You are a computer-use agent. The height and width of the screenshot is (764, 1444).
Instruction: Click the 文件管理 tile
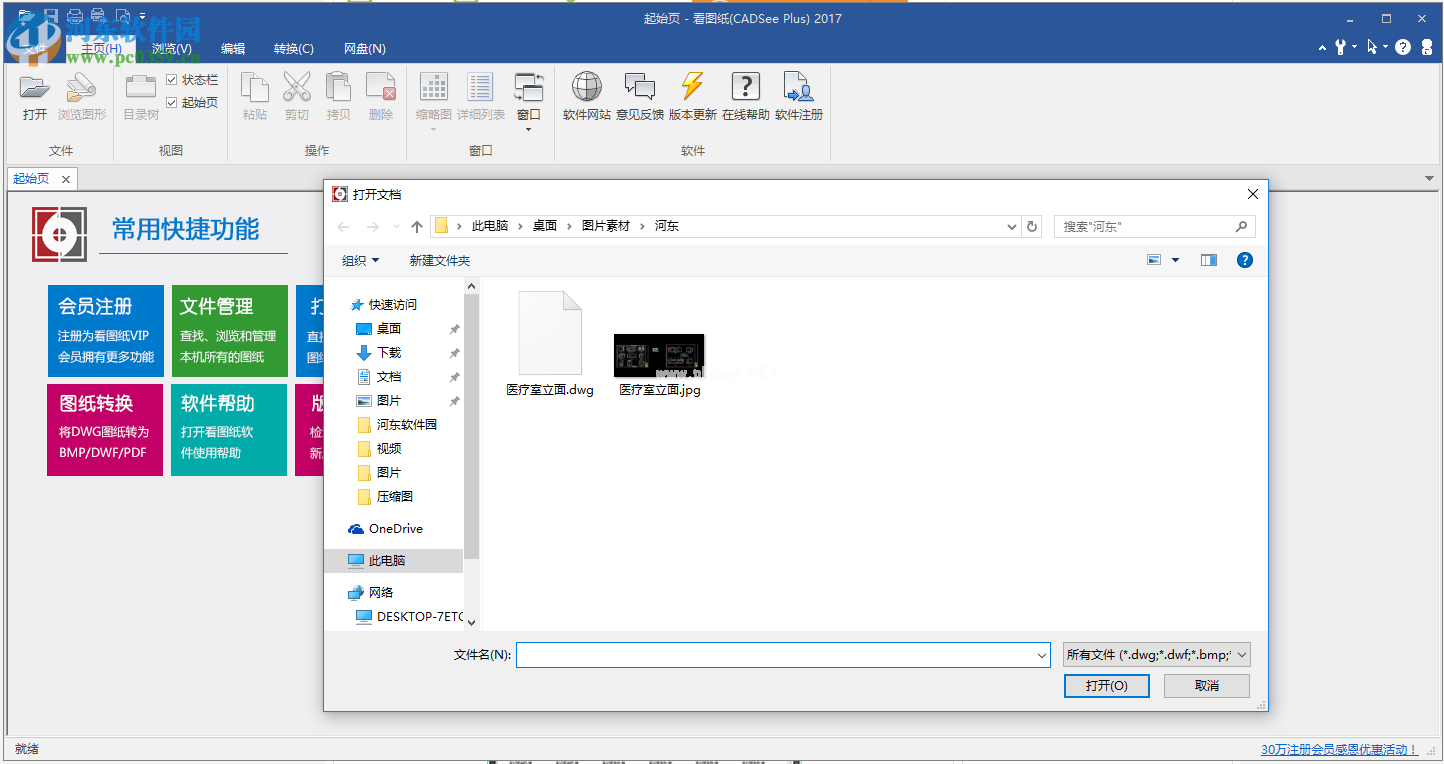point(229,331)
